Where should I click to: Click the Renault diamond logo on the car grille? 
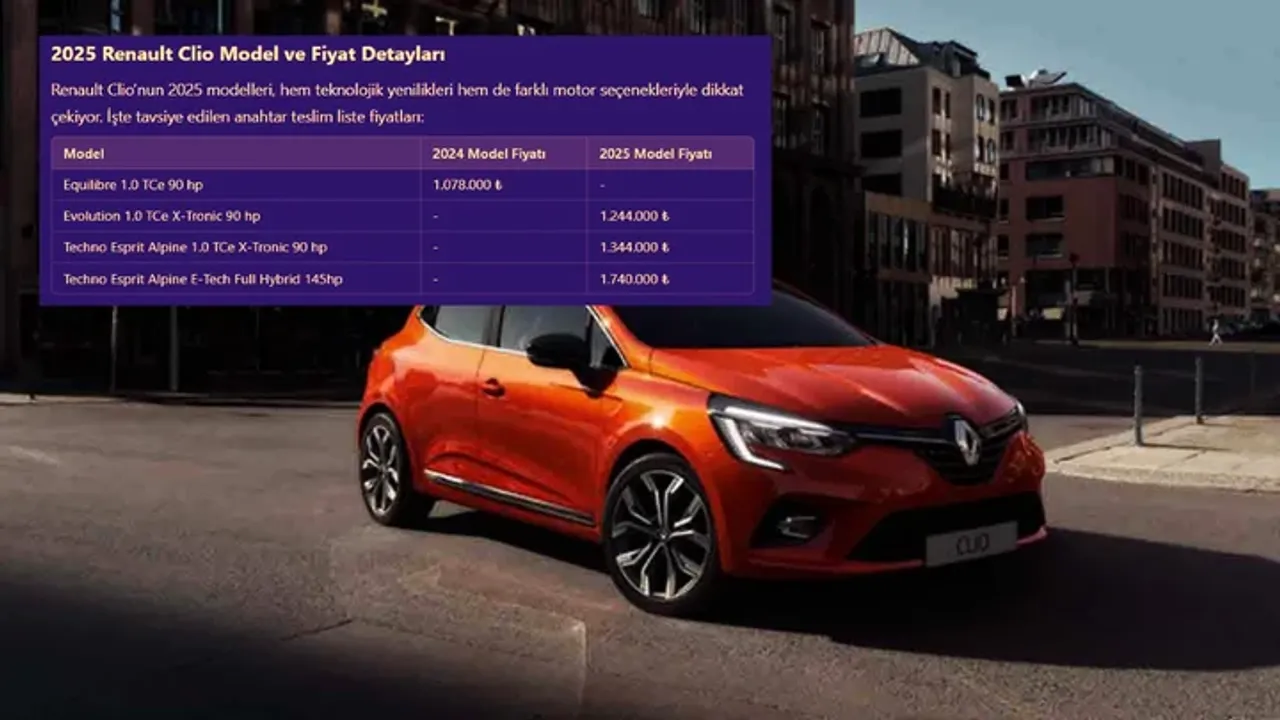(x=966, y=441)
